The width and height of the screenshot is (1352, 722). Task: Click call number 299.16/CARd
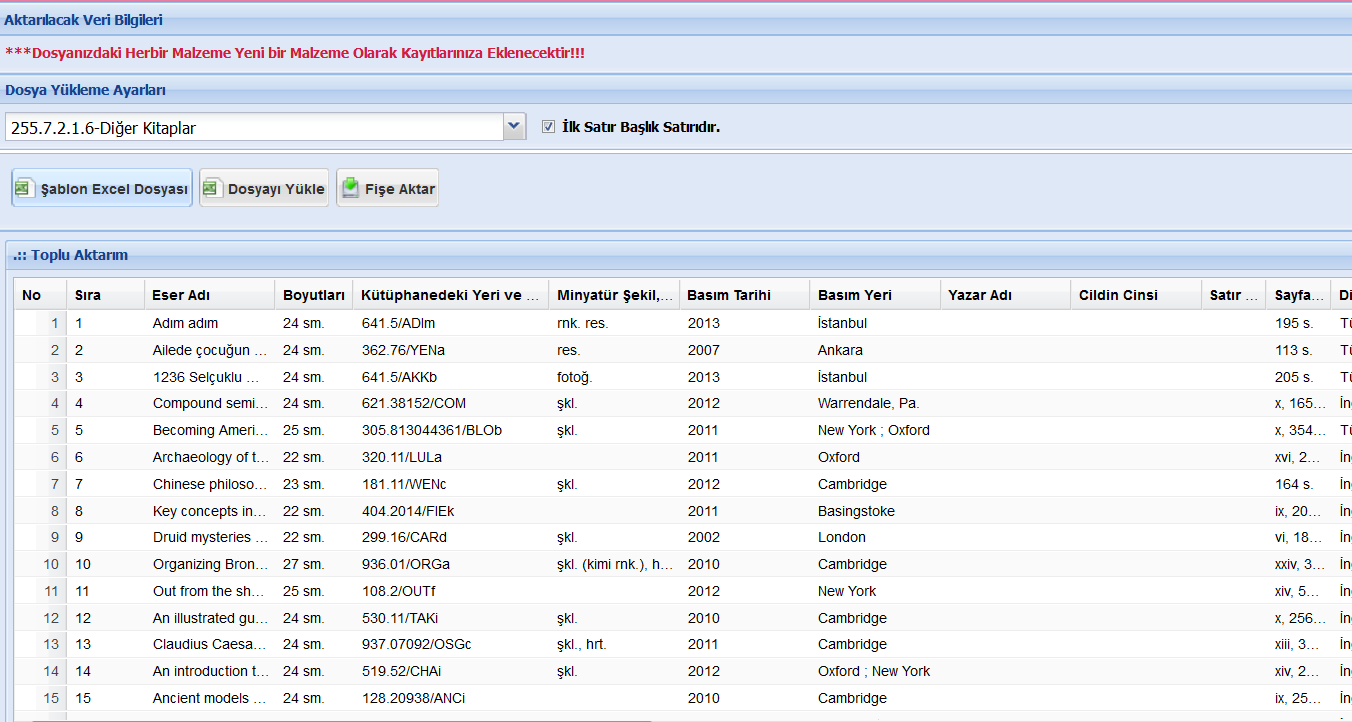pyautogui.click(x=404, y=537)
